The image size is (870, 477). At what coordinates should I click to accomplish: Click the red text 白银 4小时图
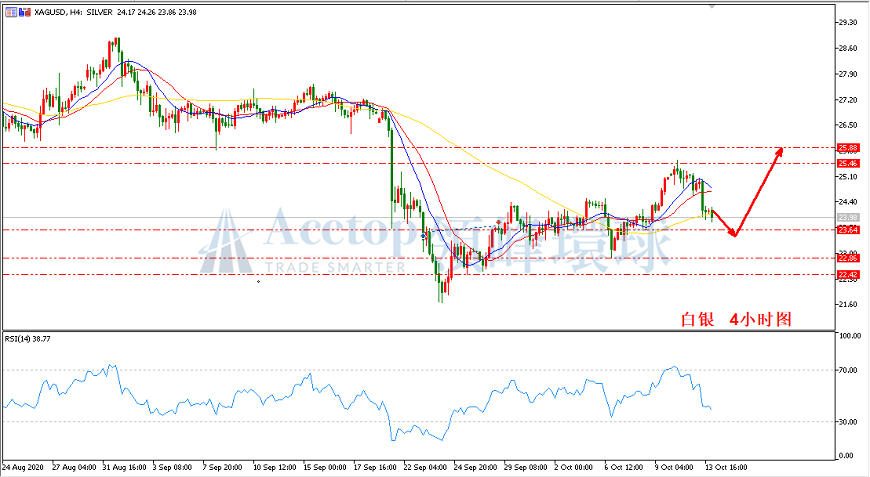(x=736, y=319)
